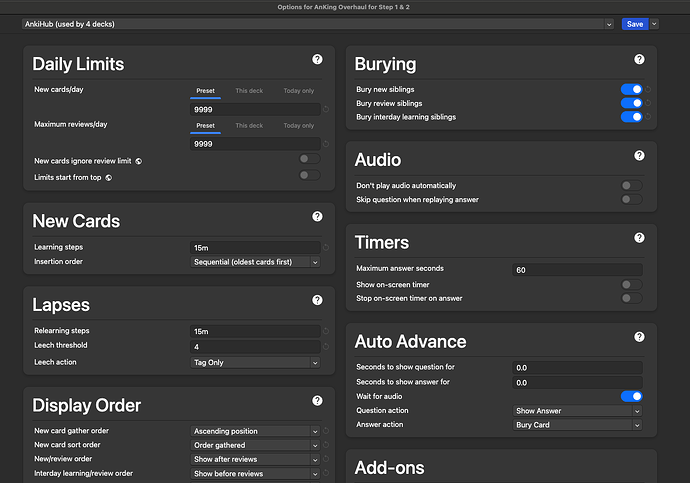The width and height of the screenshot is (690, 483).
Task: Open New/review order dropdown
Action: coord(255,459)
